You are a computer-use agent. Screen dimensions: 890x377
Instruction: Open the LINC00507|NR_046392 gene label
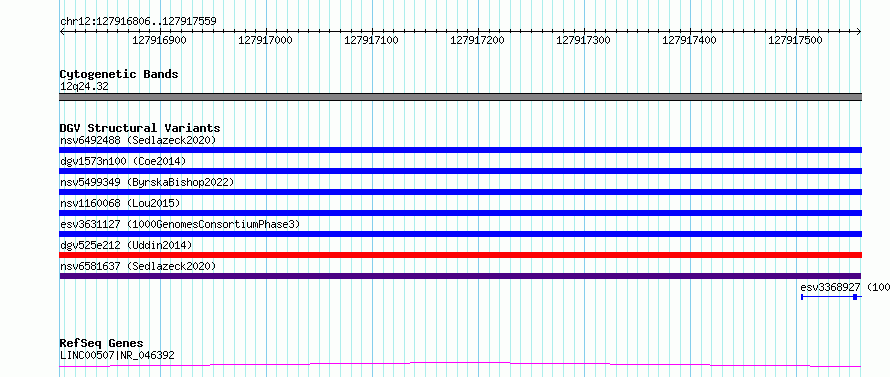pyautogui.click(x=117, y=356)
